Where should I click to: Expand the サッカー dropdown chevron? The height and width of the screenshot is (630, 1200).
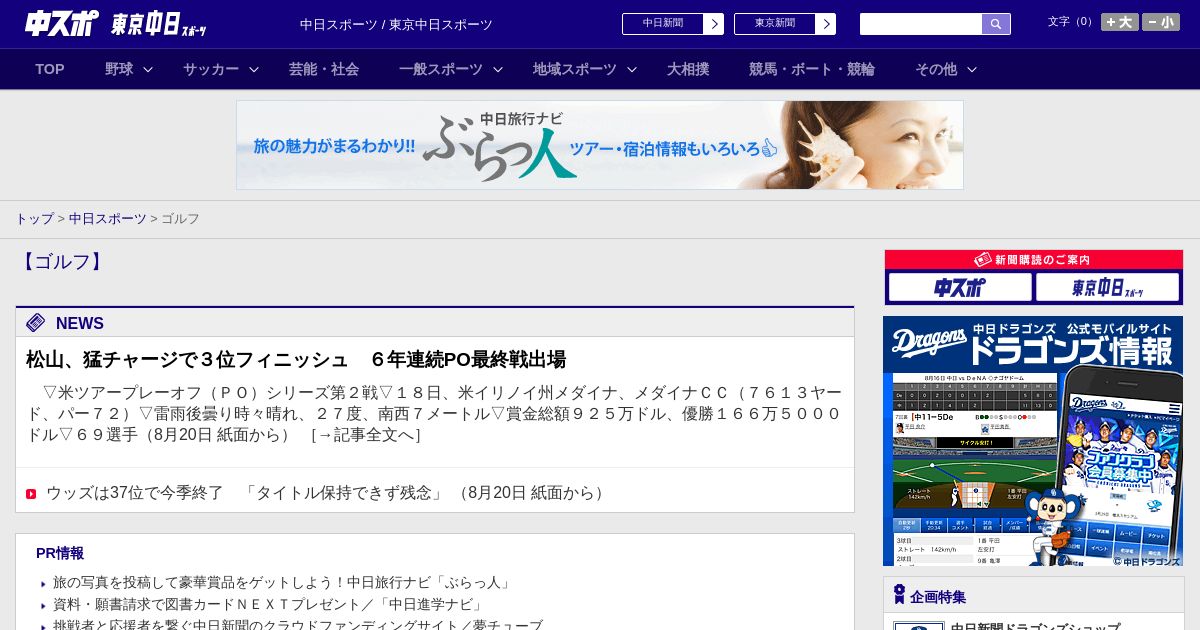point(254,69)
